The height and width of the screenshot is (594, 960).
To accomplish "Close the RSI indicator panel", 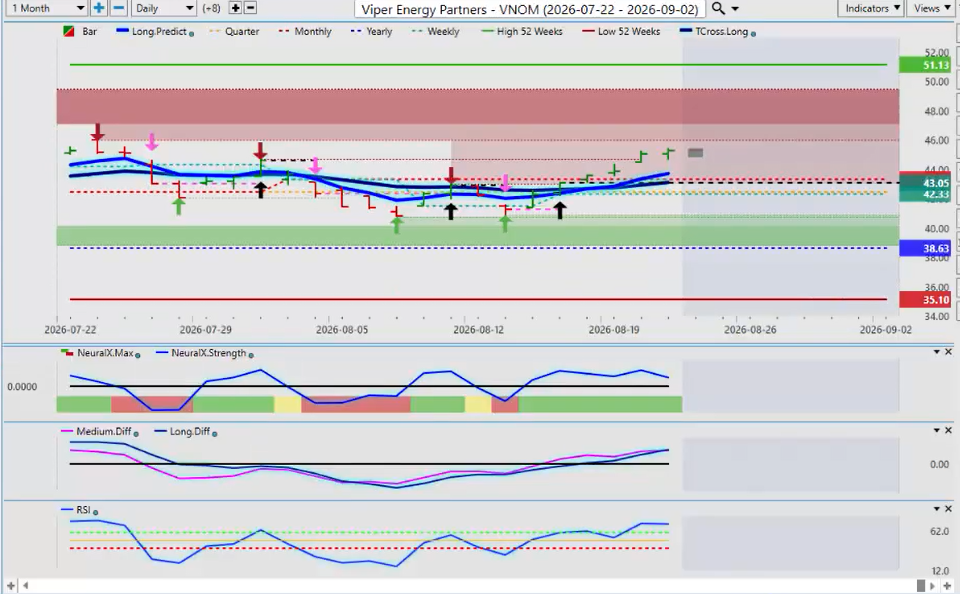I will pyautogui.click(x=948, y=509).
